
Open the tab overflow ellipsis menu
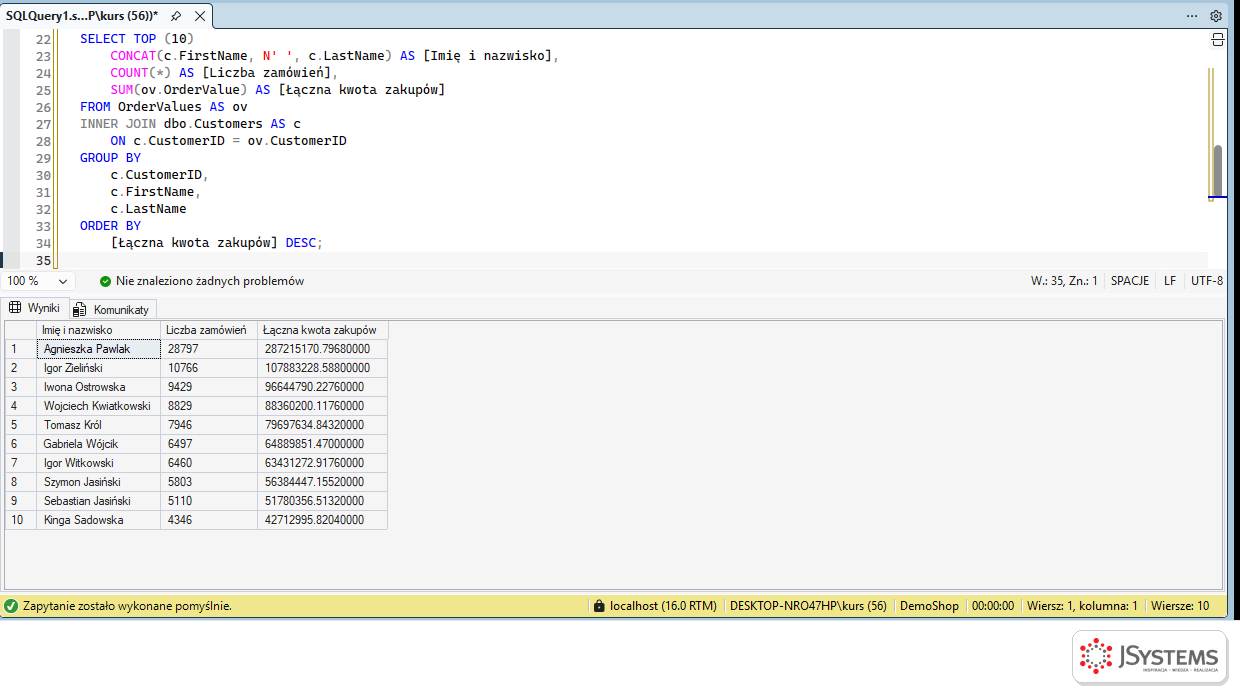1192,16
